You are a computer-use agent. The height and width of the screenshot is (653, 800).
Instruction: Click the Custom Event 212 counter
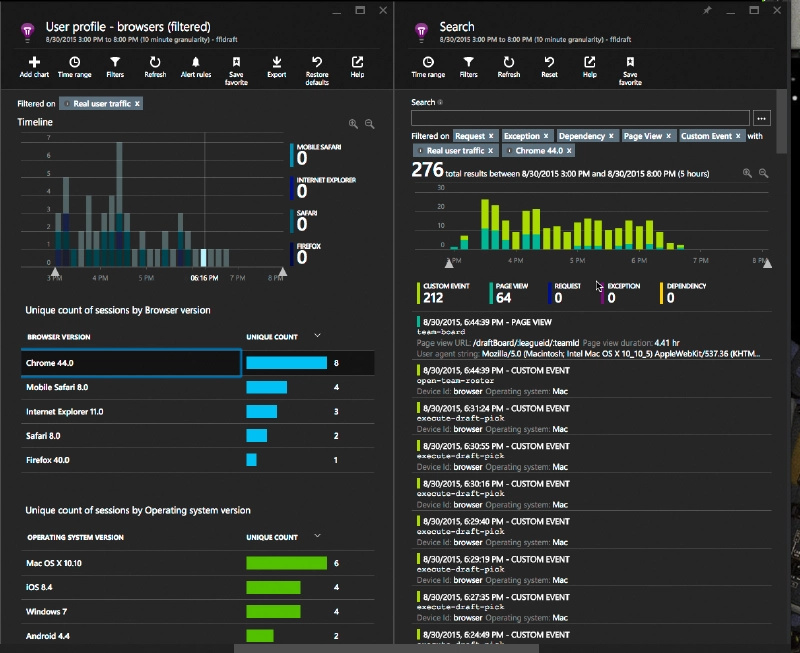(x=443, y=293)
